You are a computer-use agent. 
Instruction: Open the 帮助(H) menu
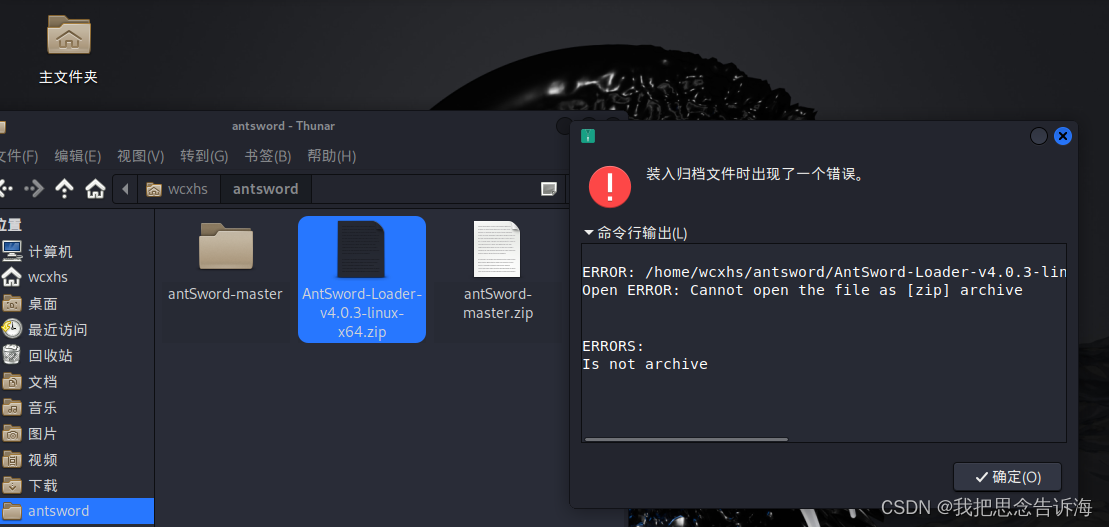tap(332, 156)
